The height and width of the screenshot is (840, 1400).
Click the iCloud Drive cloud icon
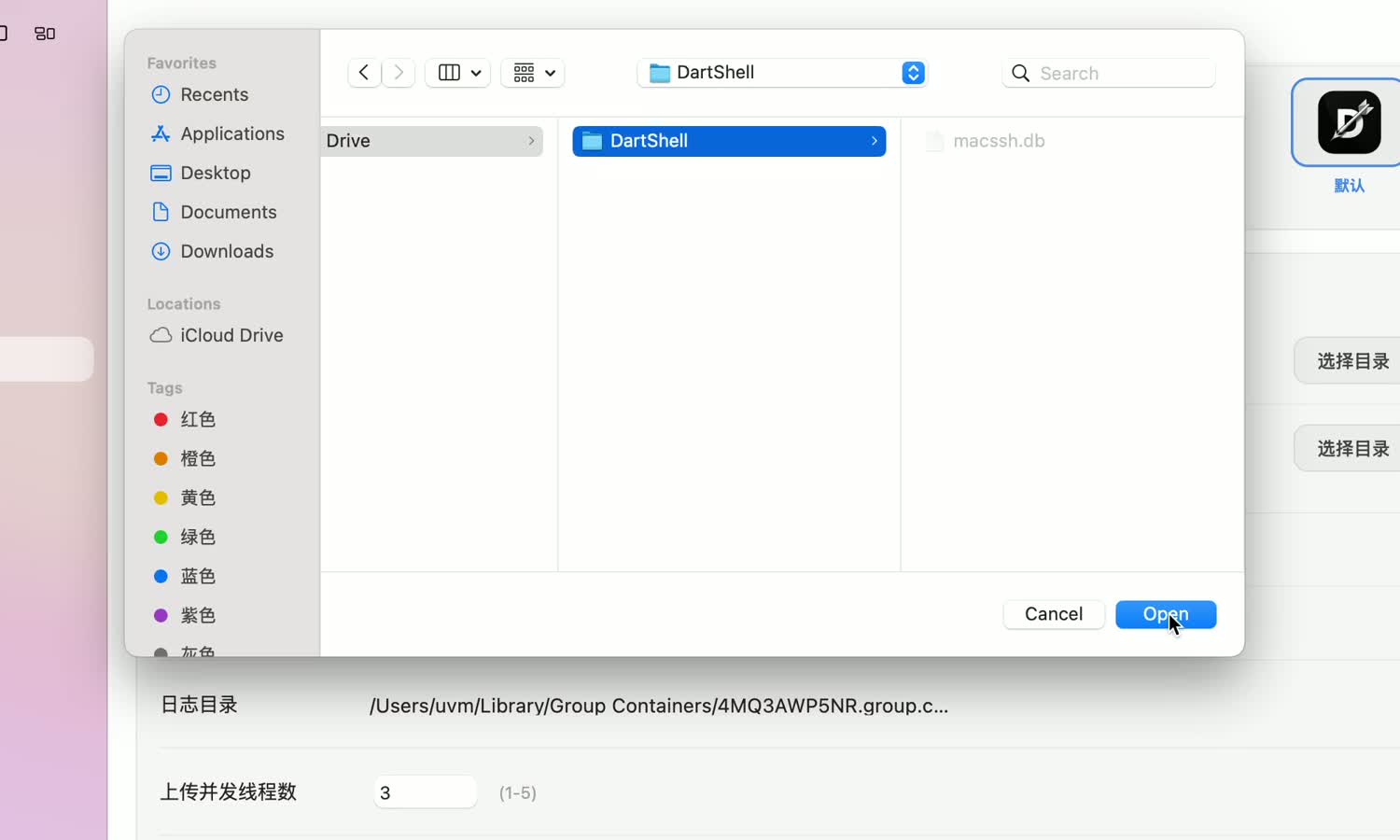[161, 335]
